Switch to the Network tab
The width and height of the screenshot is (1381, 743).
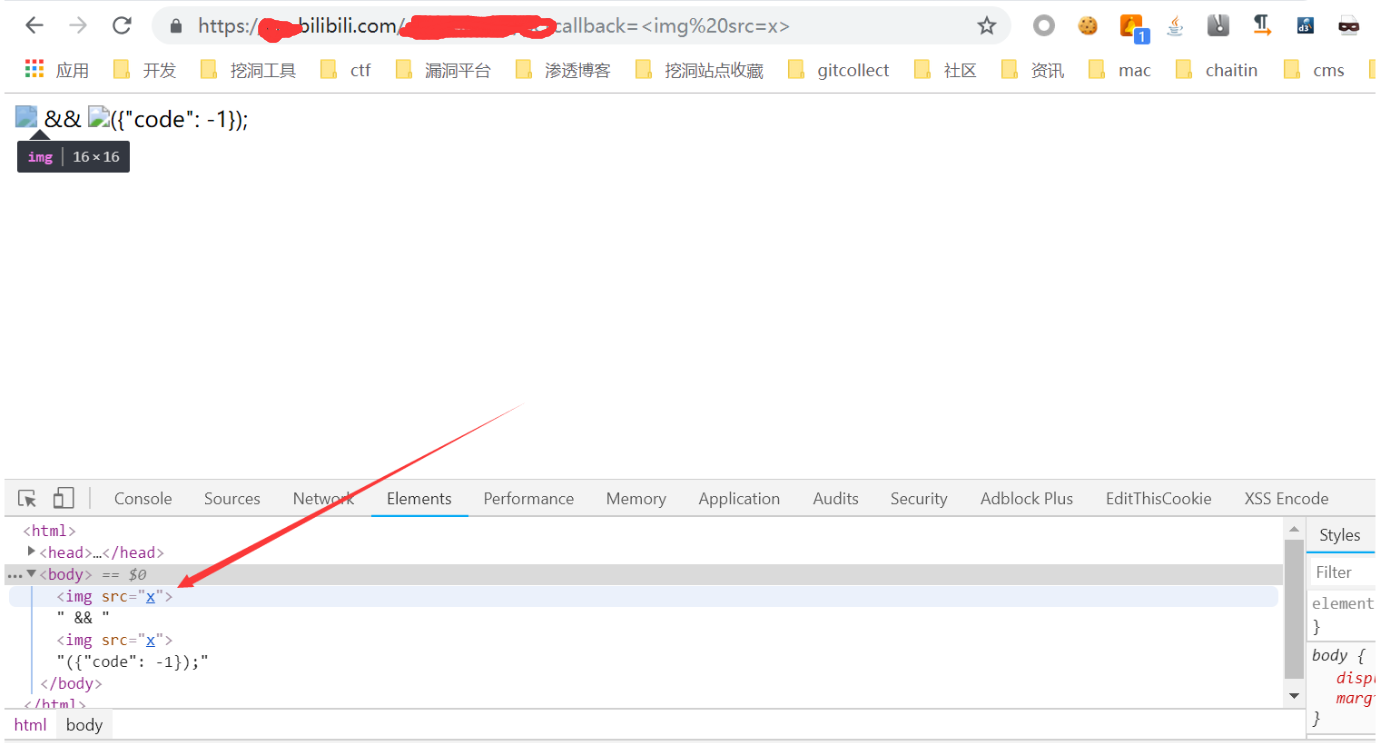point(323,498)
